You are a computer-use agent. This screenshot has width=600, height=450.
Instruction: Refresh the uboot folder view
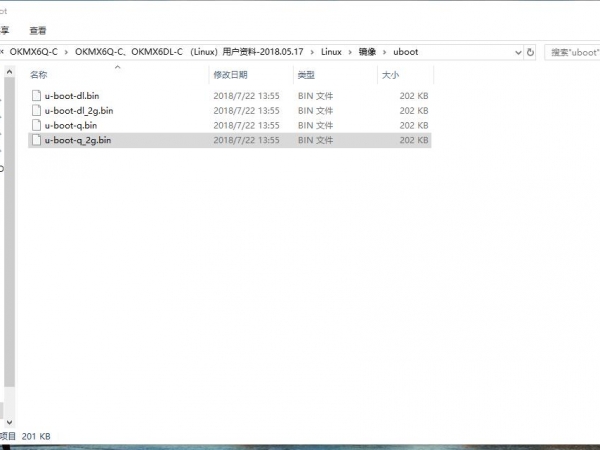click(x=530, y=52)
